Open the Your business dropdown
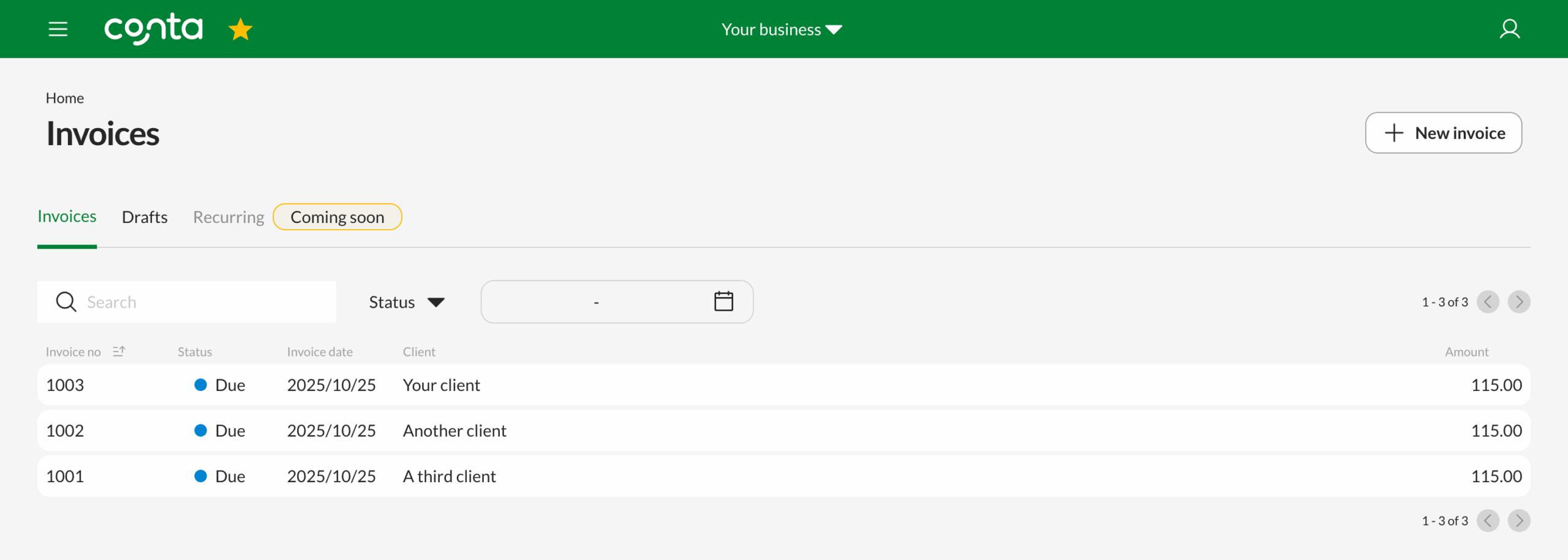The image size is (1568, 560). (782, 29)
